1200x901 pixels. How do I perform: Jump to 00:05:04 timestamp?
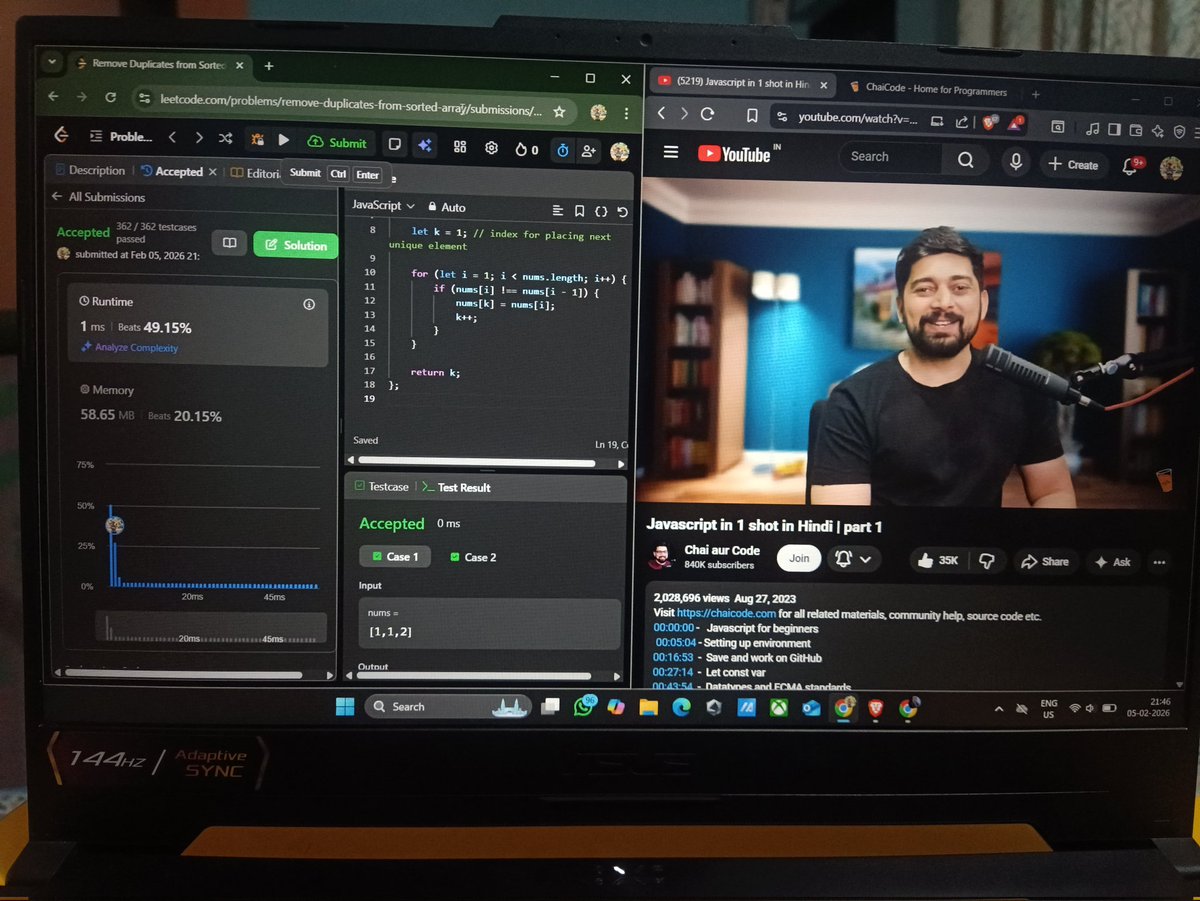[x=675, y=643]
